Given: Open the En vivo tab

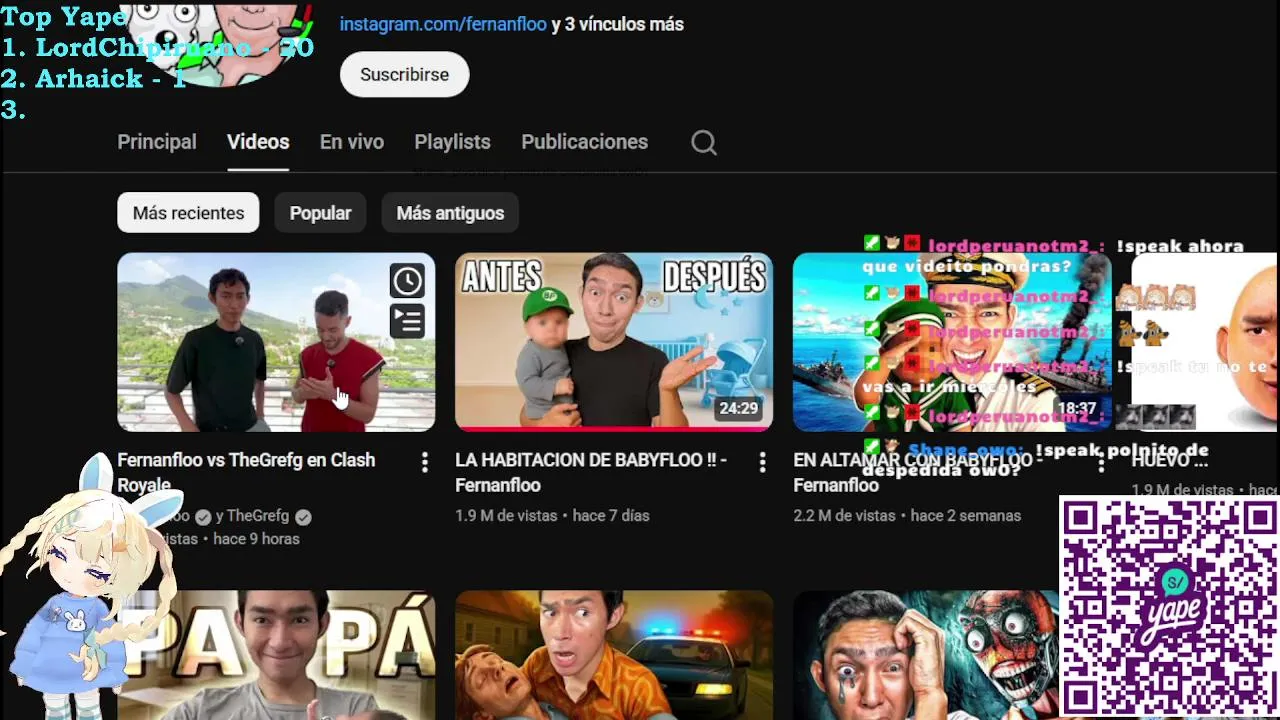Looking at the screenshot, I should pos(352,142).
